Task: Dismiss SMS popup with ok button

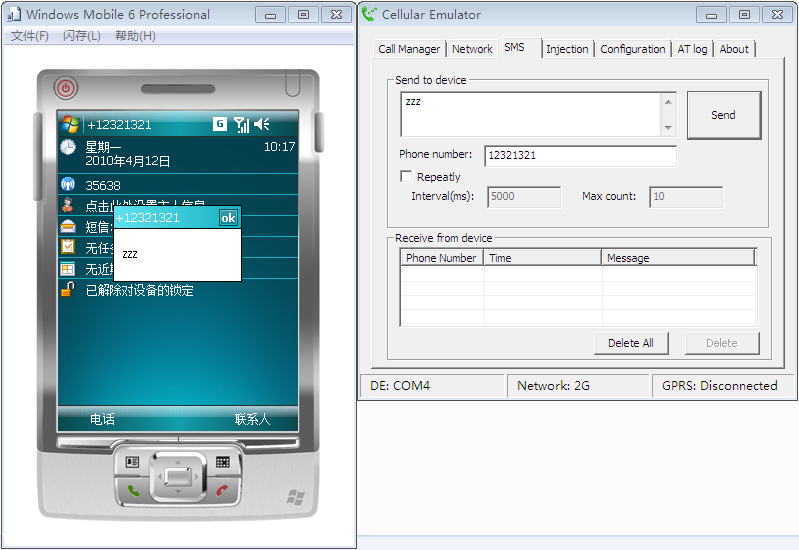Action: coord(228,218)
